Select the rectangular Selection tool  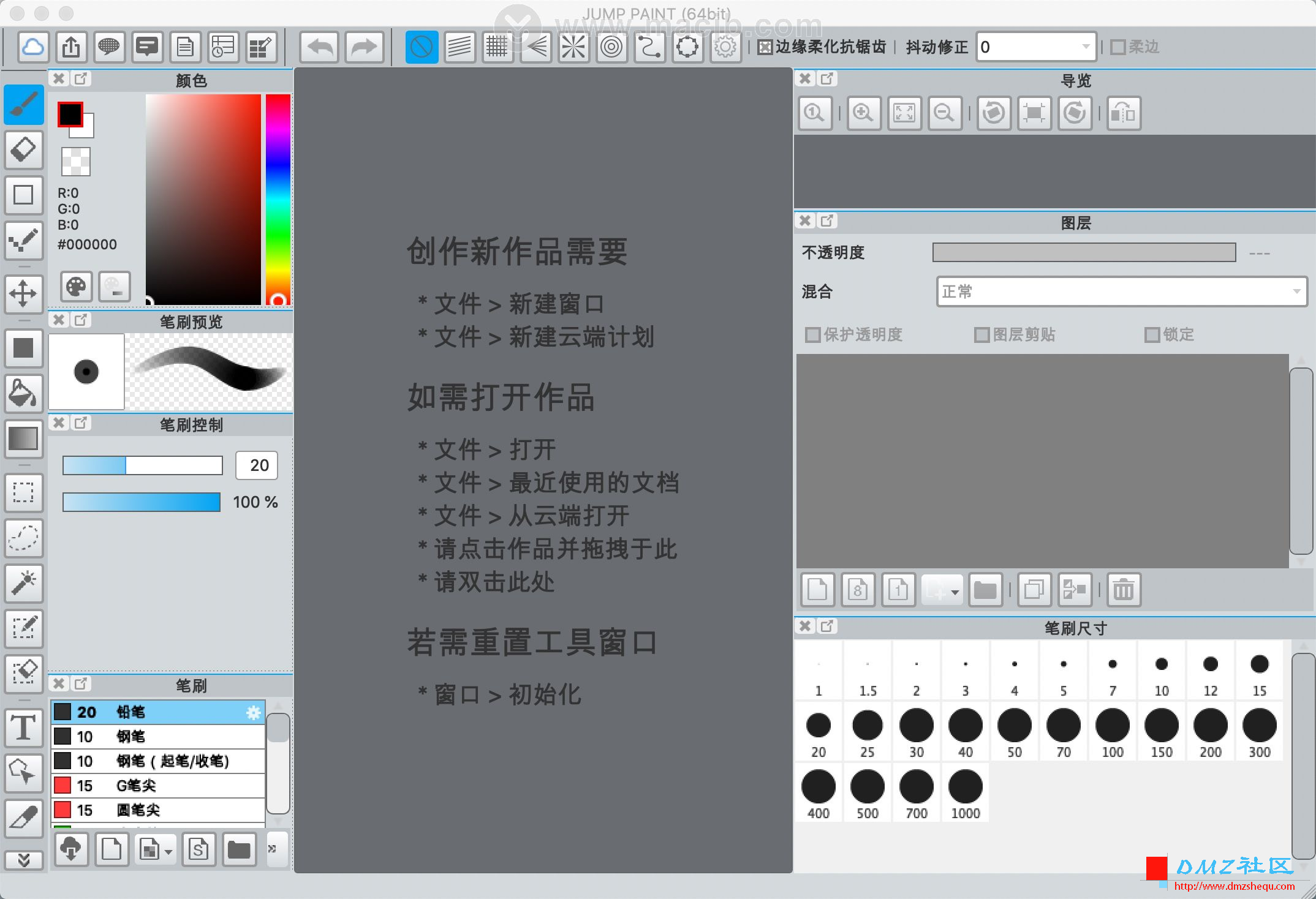coord(24,492)
